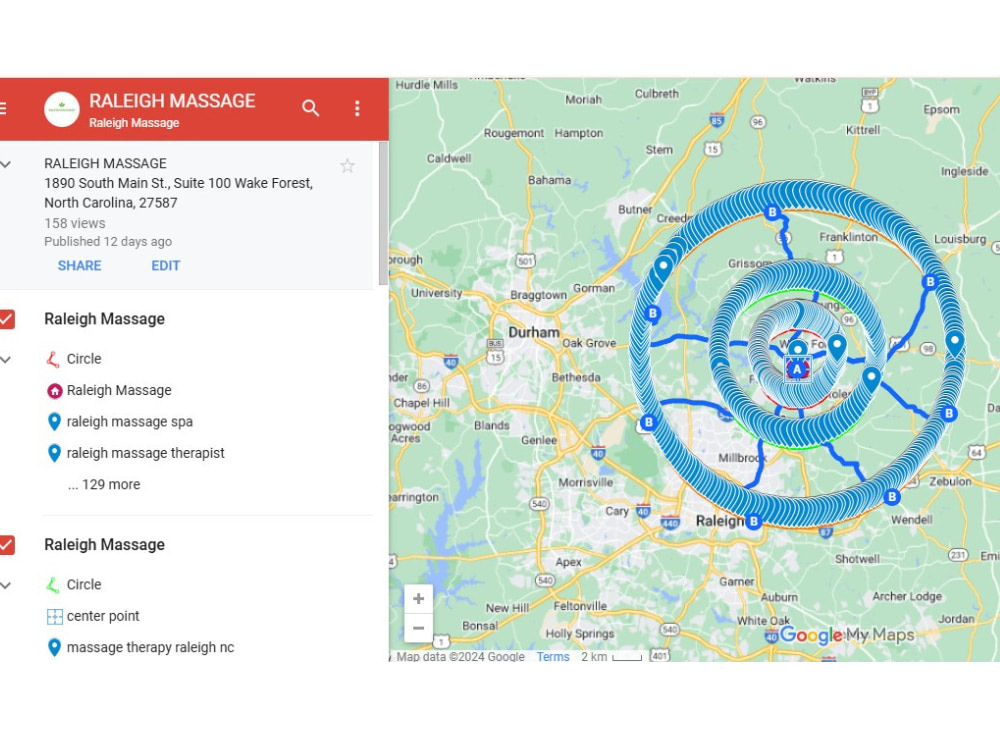1000x750 pixels.
Task: Click the B marker near Louisburg
Action: pos(930,281)
